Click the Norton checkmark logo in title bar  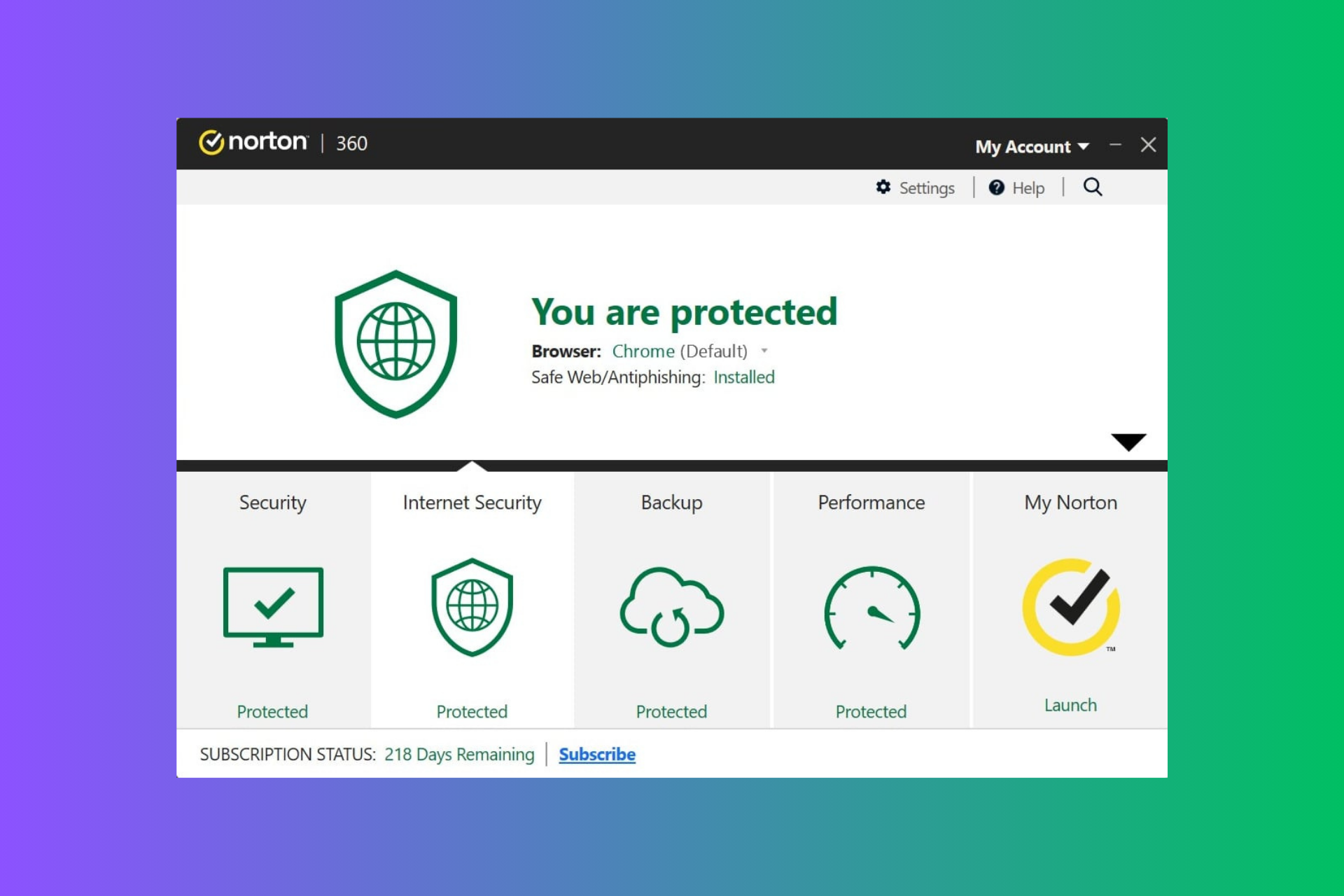(211, 142)
